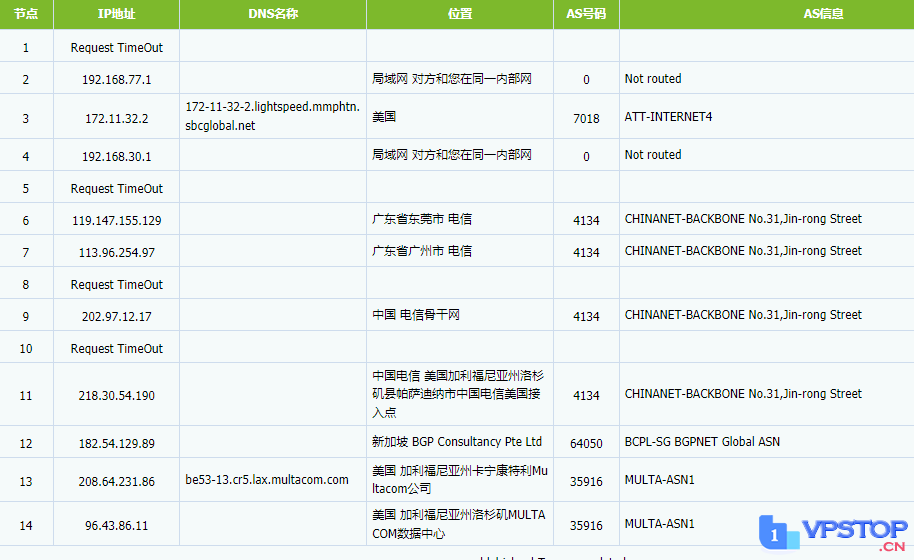
Task: Click location 中国 电信骨干网
Action: coord(416,315)
